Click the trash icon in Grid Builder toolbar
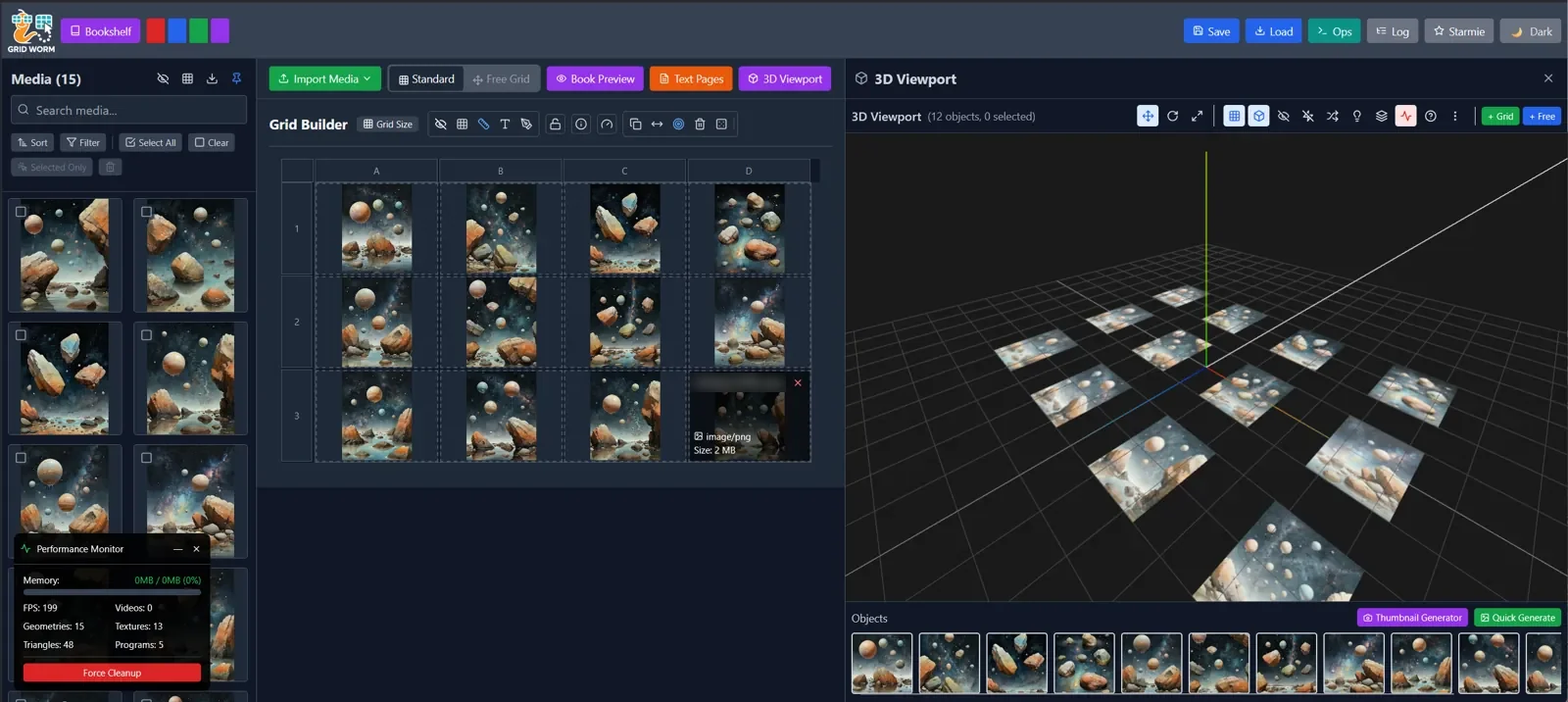This screenshot has height=702, width=1568. (x=700, y=124)
